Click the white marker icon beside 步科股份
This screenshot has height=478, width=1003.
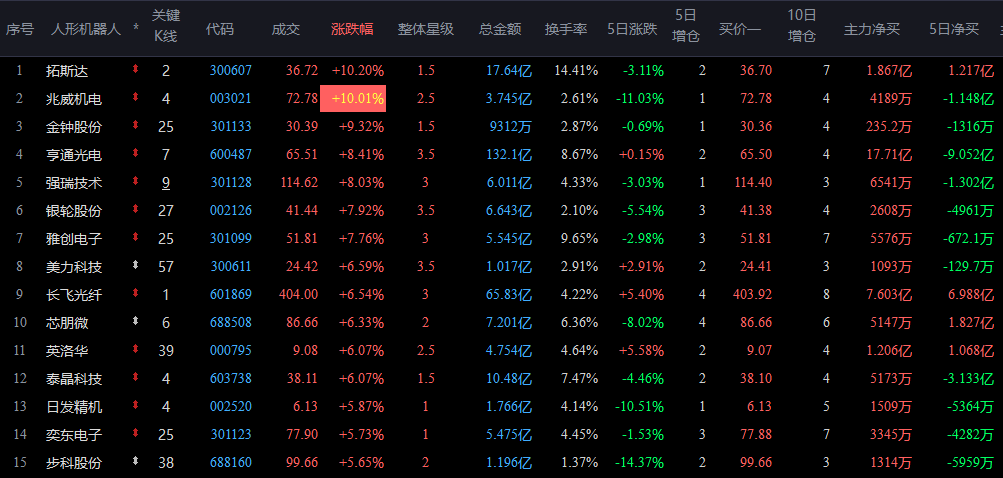[135, 462]
